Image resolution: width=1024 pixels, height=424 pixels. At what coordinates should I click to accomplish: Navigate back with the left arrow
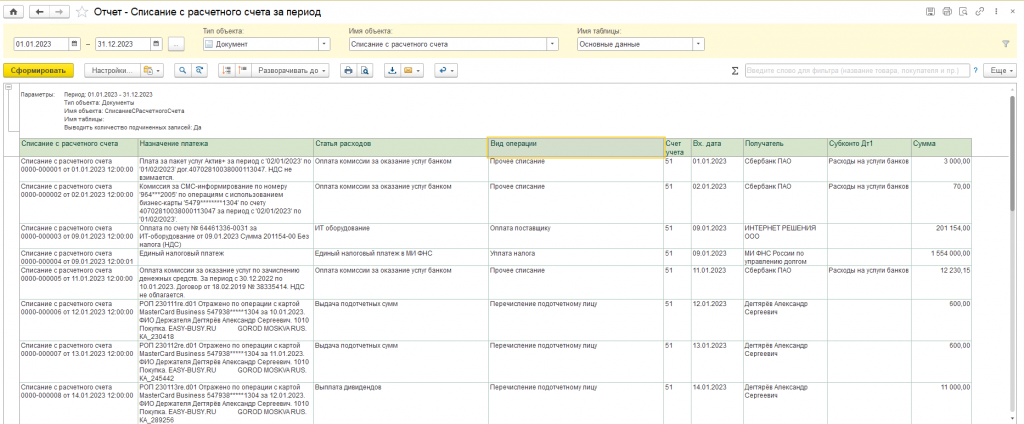(x=39, y=12)
